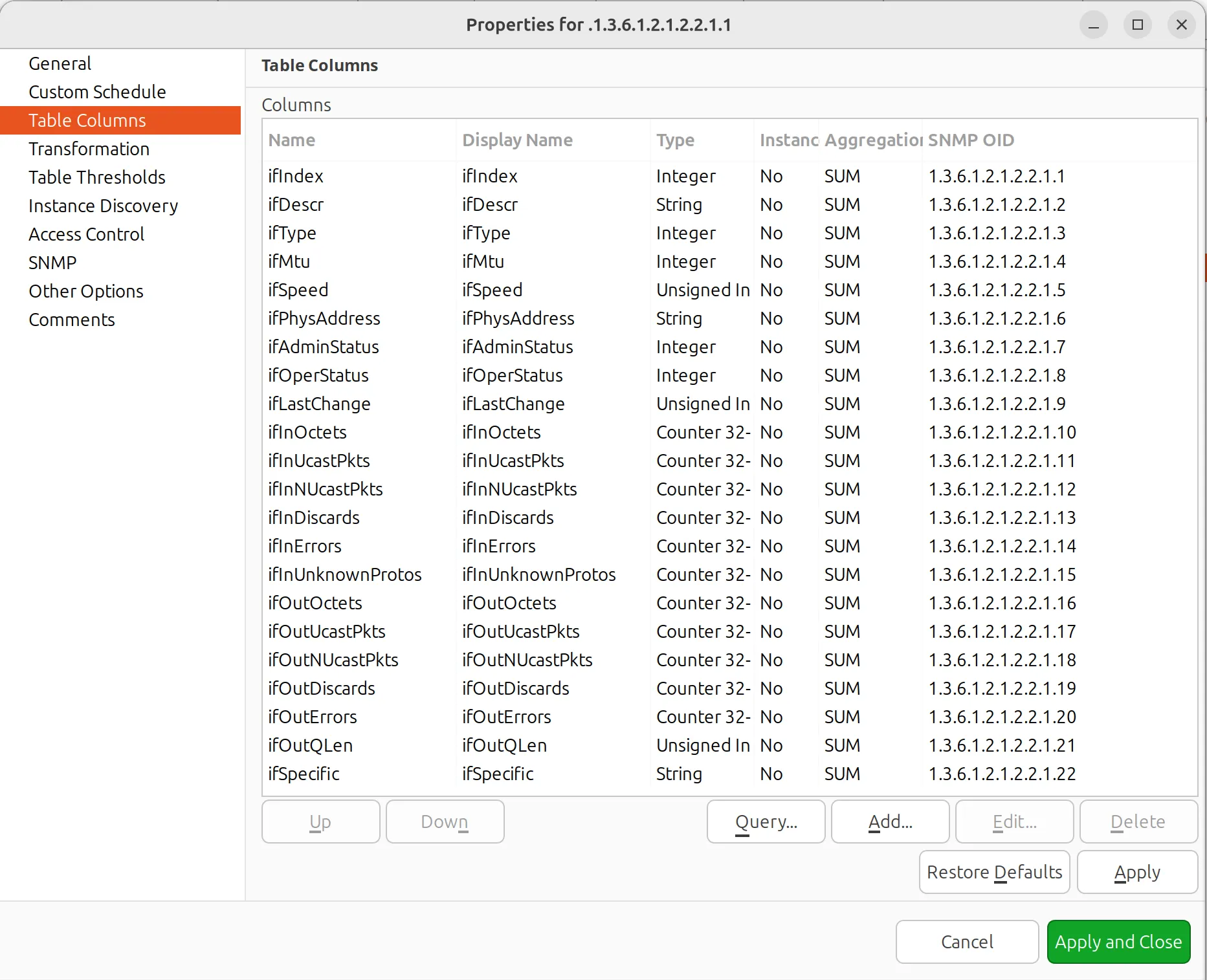Viewport: 1207px width, 980px height.
Task: Move selected column up
Action: (x=320, y=821)
